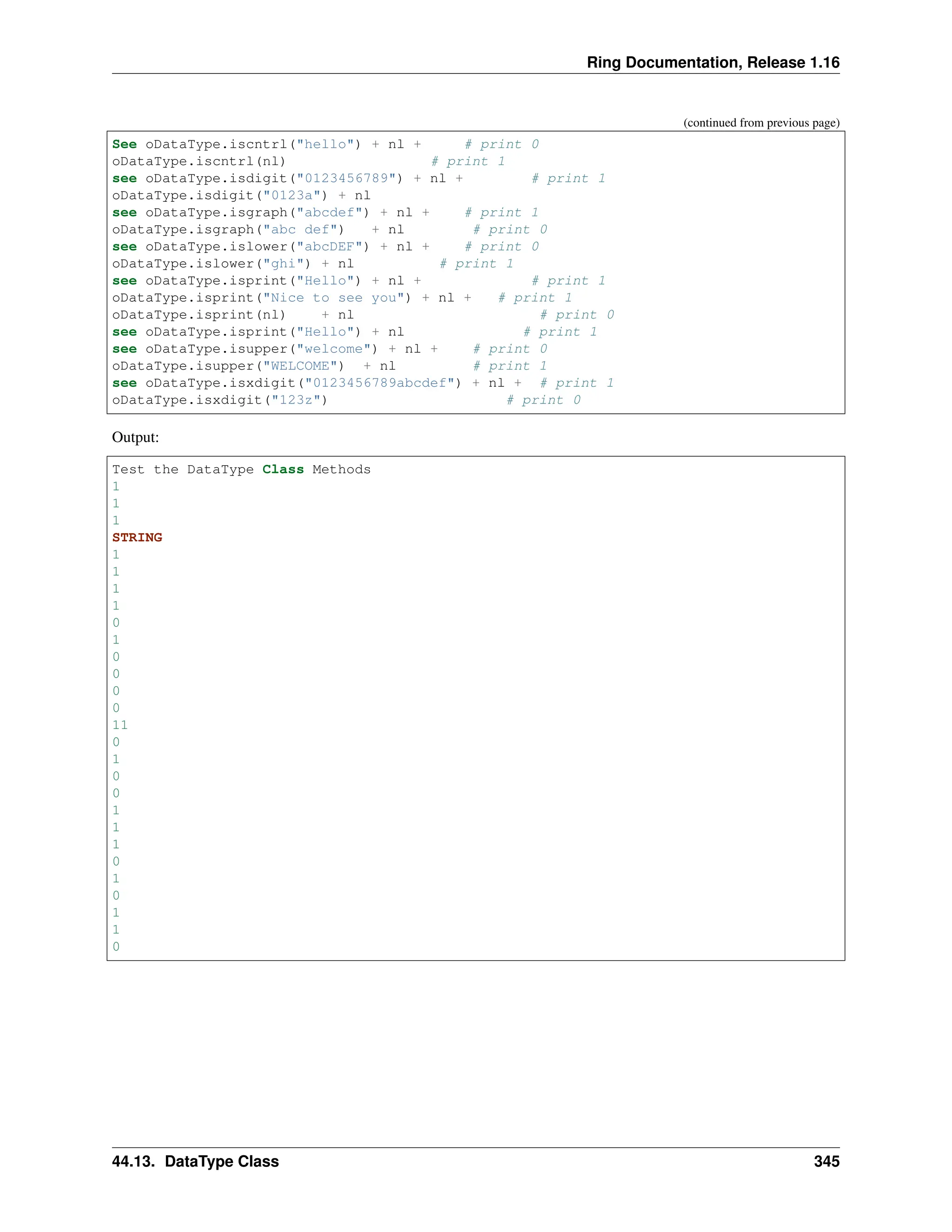Click the last 0 in the output box
Image resolution: width=952 pixels, height=1232 pixels.
(x=116, y=947)
